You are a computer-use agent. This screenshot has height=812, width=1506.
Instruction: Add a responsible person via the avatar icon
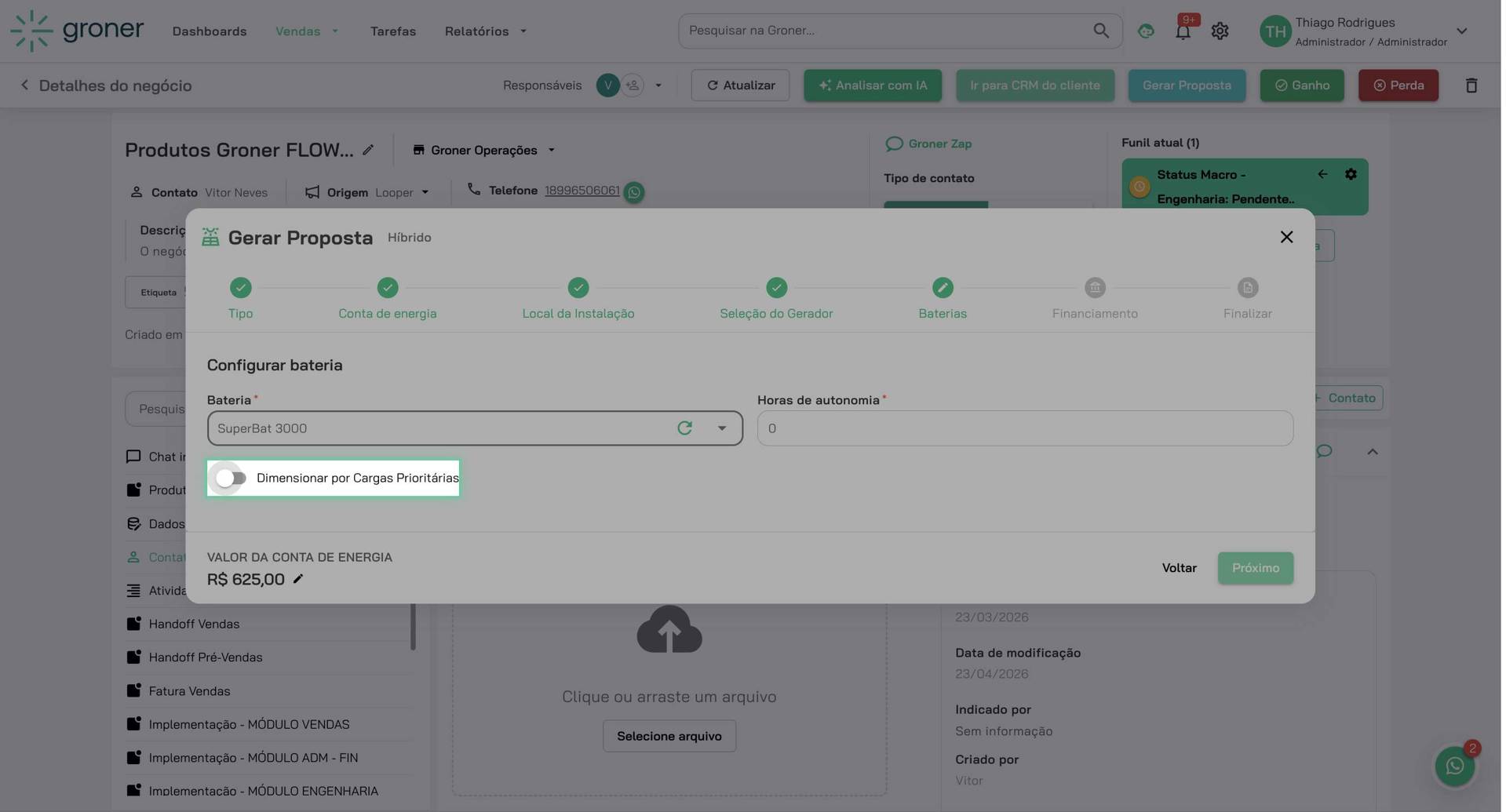pos(632,85)
